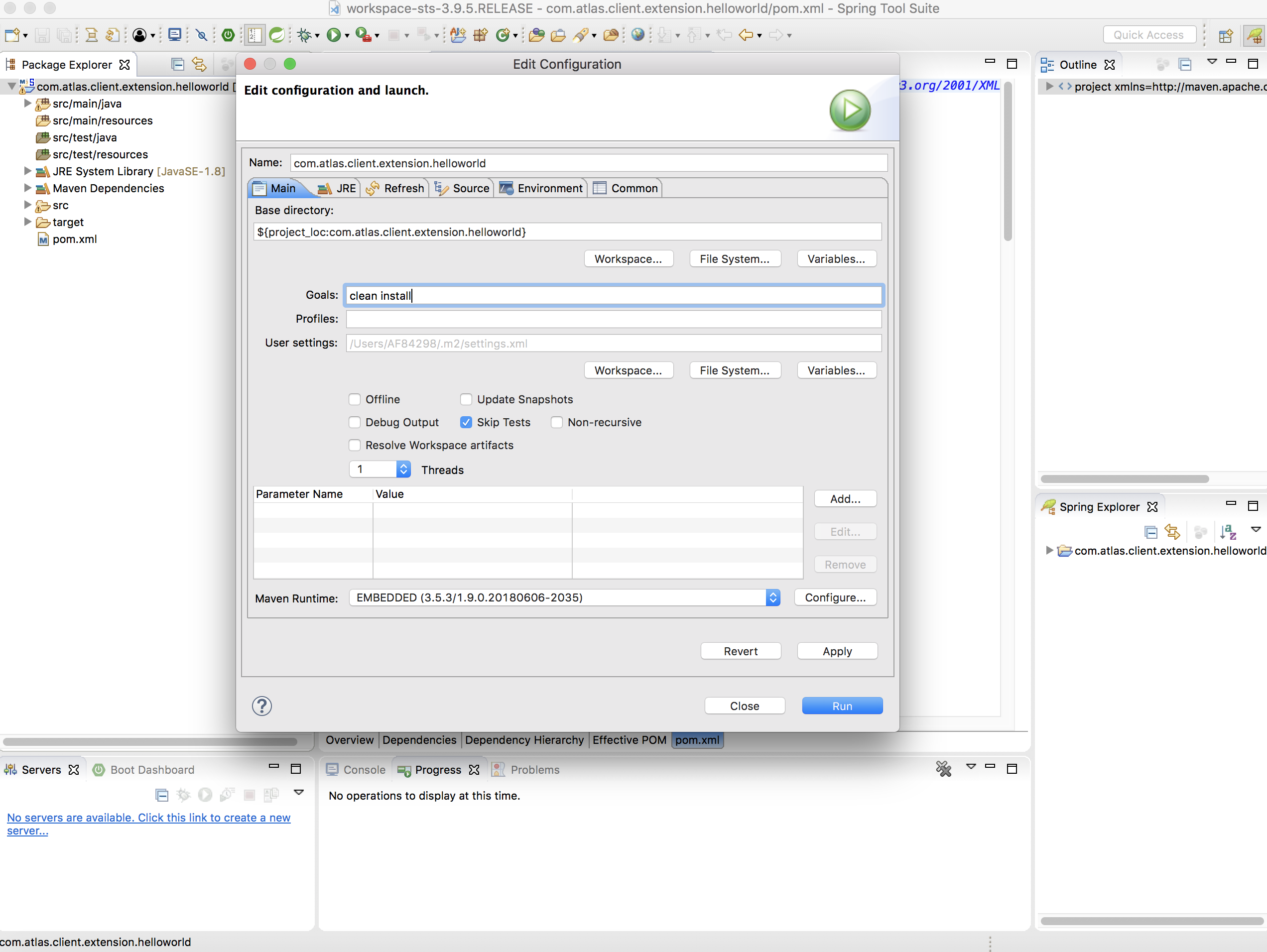Enable the Non-recursive checkbox

point(557,422)
